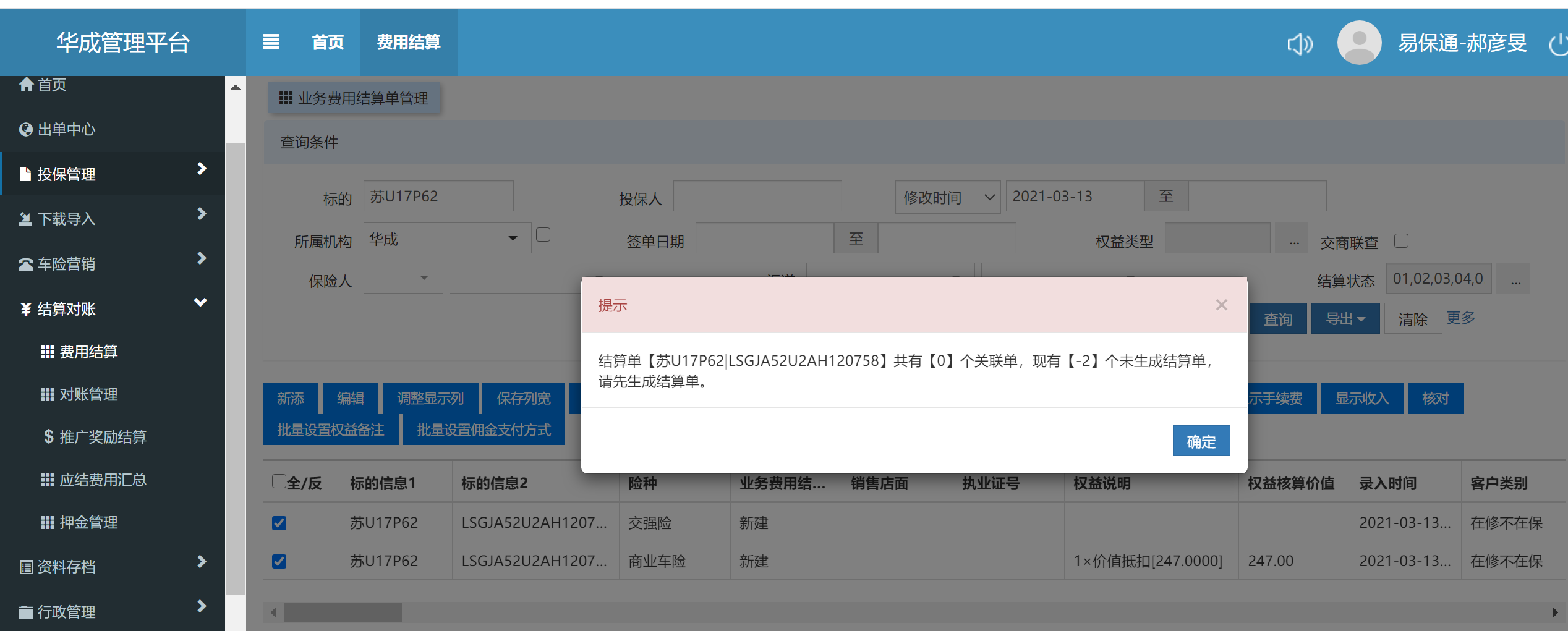Toggle the checkbox next to 所属机构 dropdown

(x=543, y=235)
